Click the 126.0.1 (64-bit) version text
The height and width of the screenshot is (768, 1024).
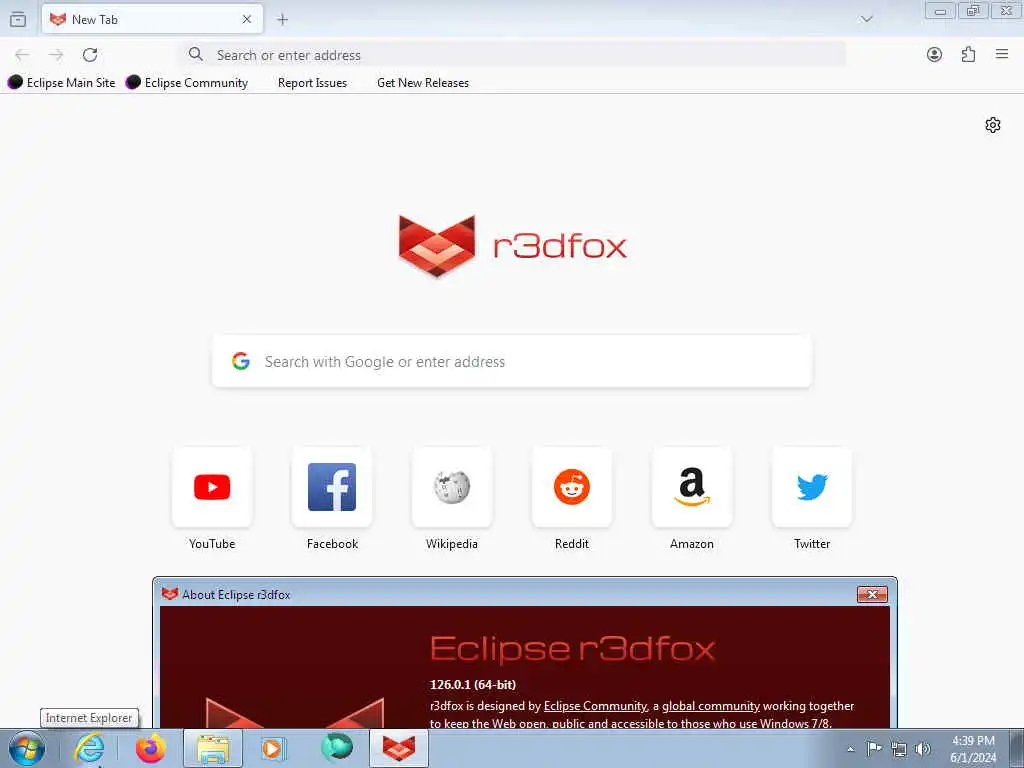pos(473,684)
